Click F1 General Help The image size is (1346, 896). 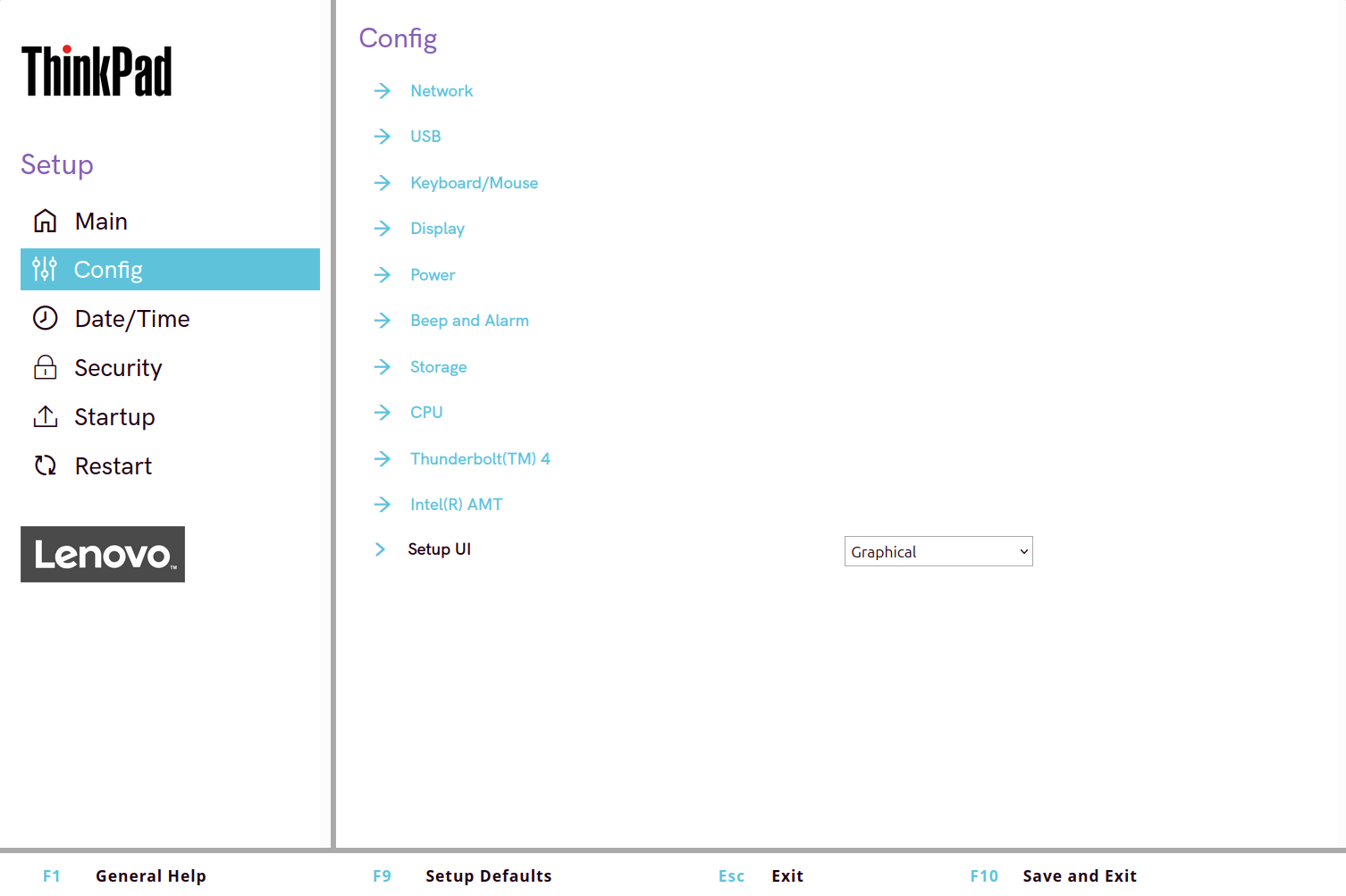pos(124,876)
